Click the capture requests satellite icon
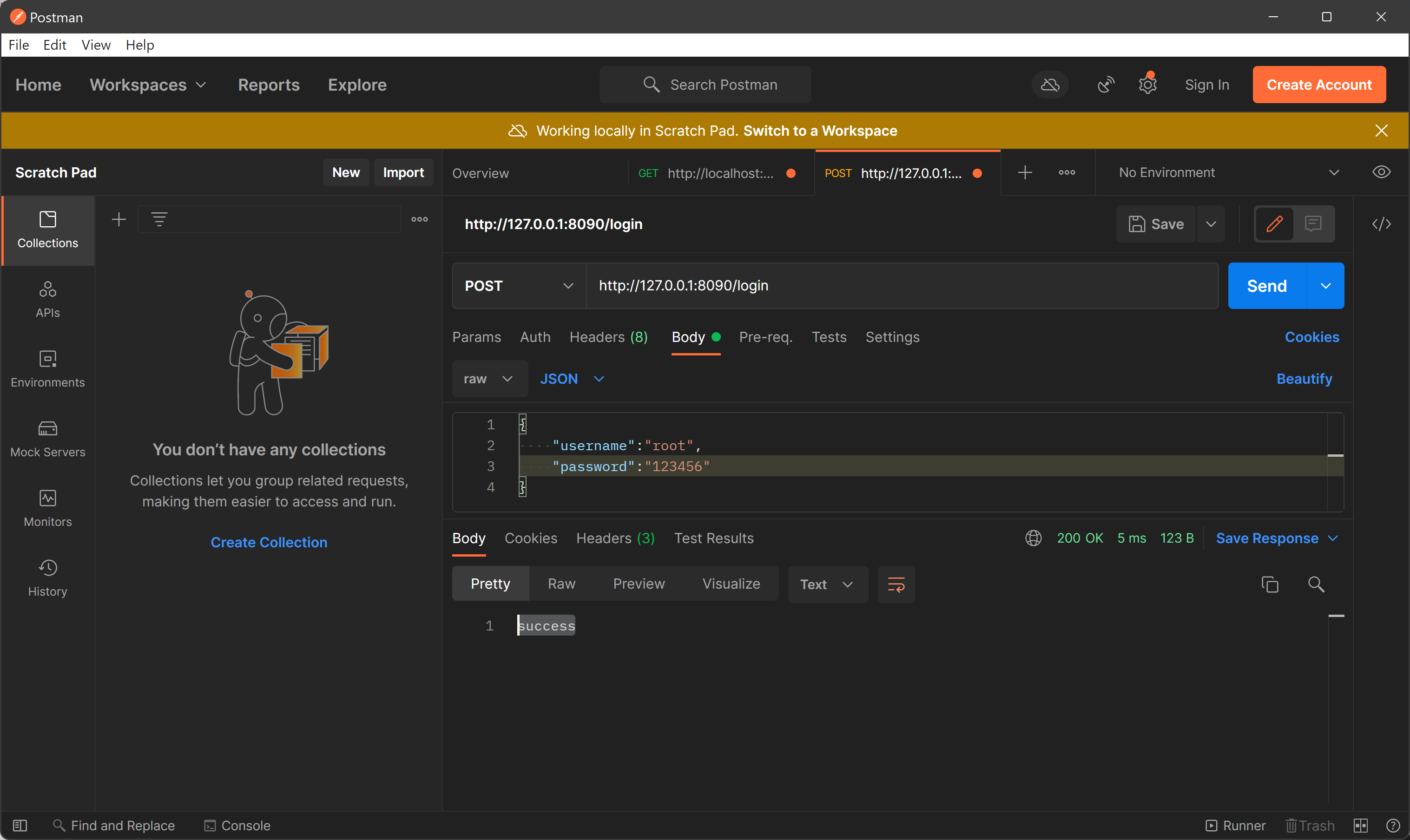This screenshot has width=1410, height=840. (1106, 85)
